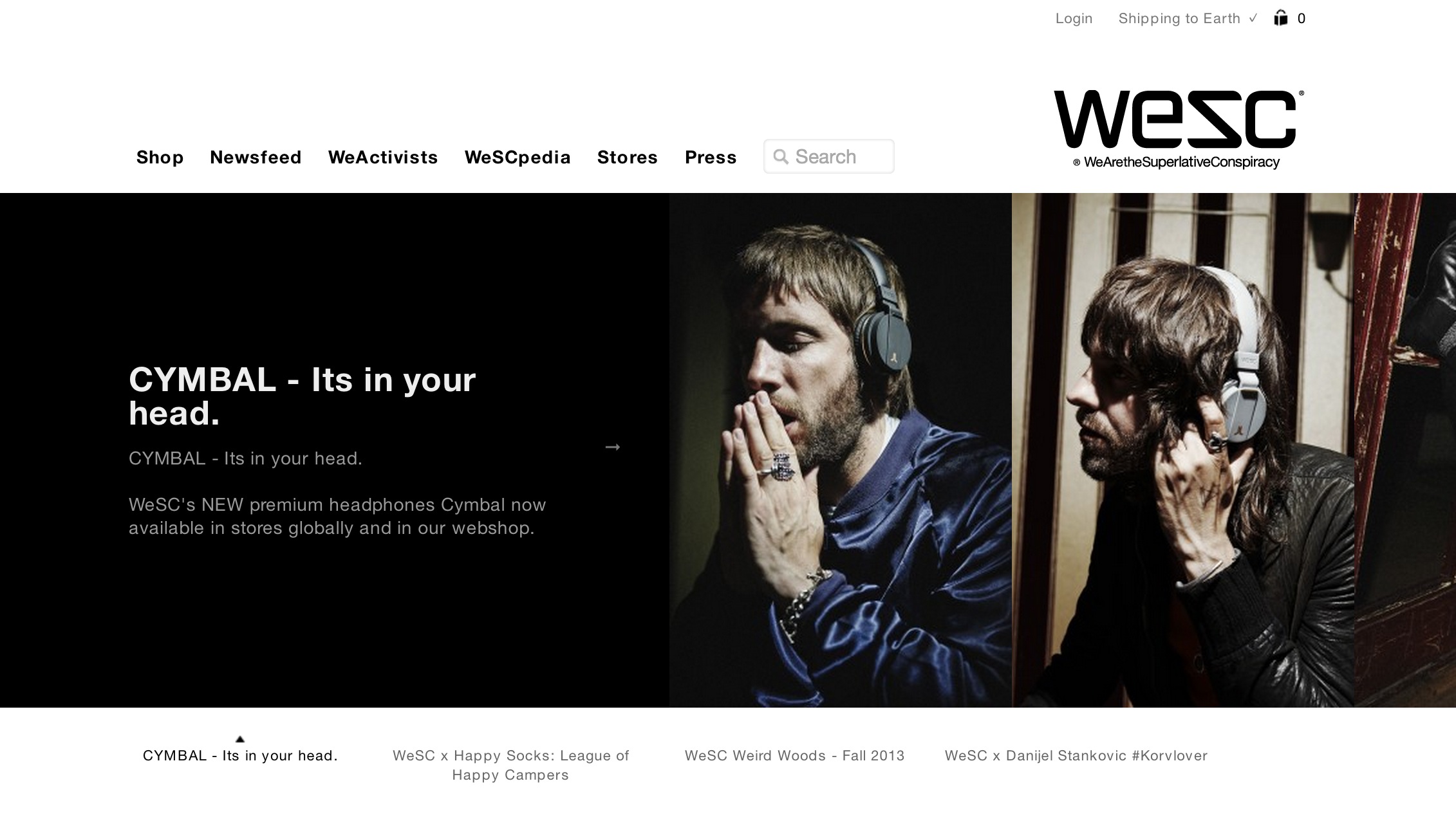Open the shopping bag cart icon
Image resolution: width=1456 pixels, height=826 pixels.
[1281, 18]
